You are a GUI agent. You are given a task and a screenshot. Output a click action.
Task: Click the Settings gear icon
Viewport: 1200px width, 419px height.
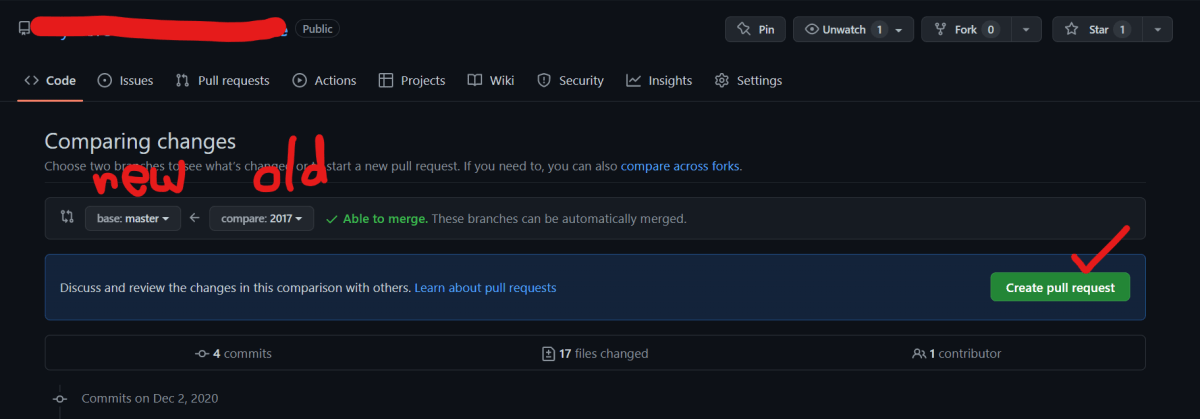pyautogui.click(x=722, y=80)
